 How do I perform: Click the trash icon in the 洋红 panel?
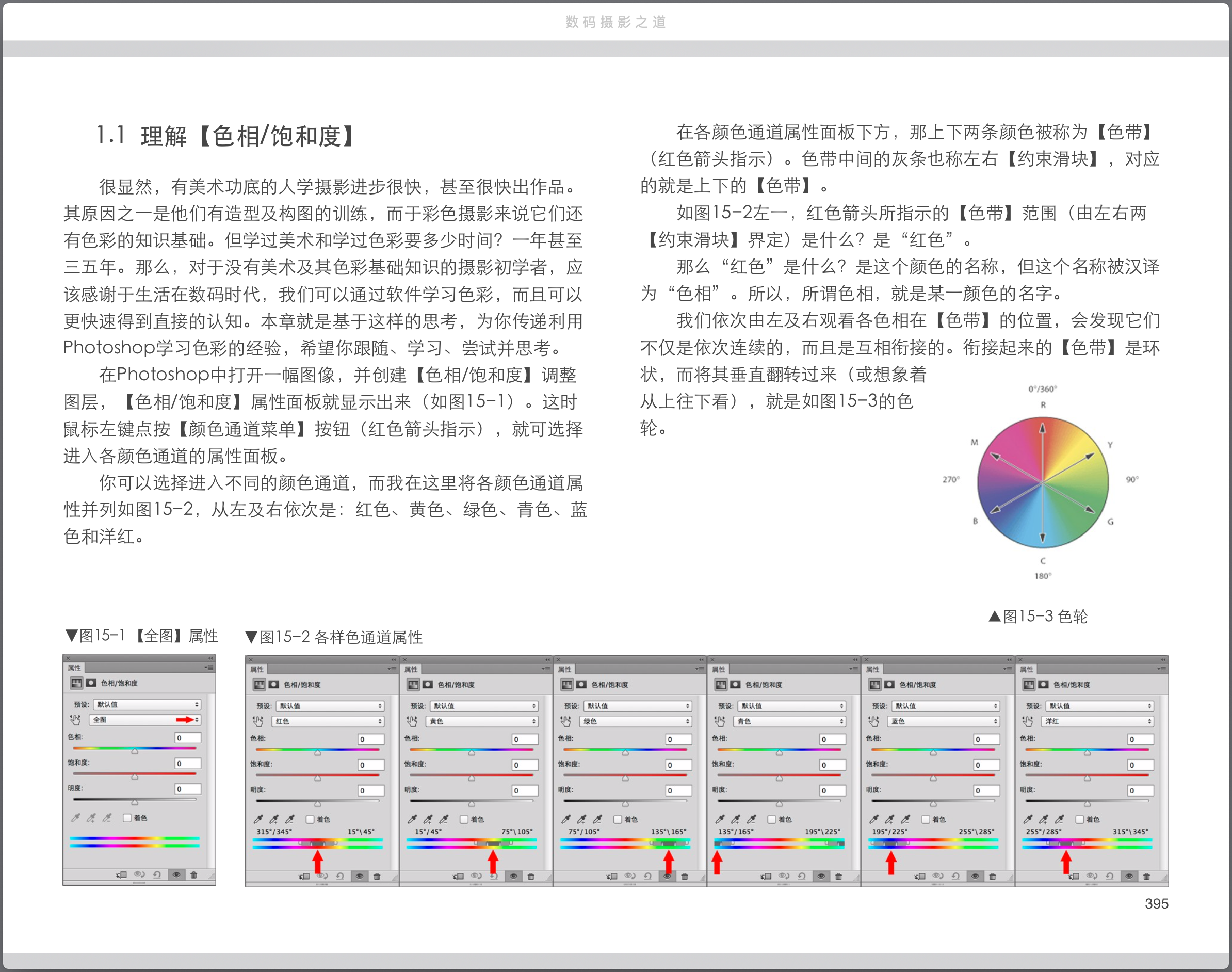(x=1146, y=877)
